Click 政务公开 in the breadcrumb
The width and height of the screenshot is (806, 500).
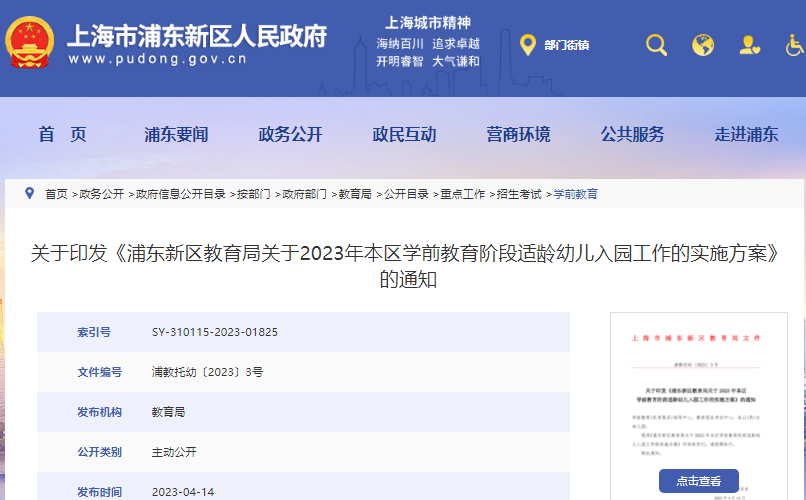coord(101,194)
